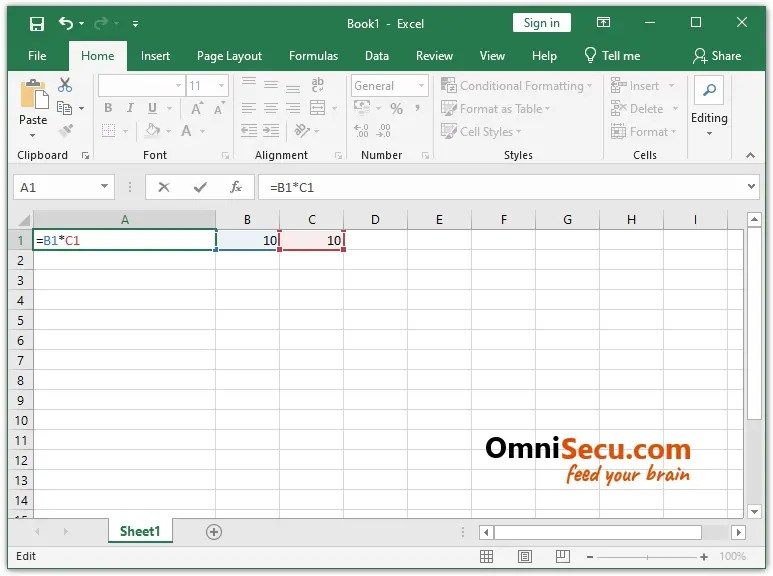
Task: Open the Editing group menu
Action: (x=709, y=107)
